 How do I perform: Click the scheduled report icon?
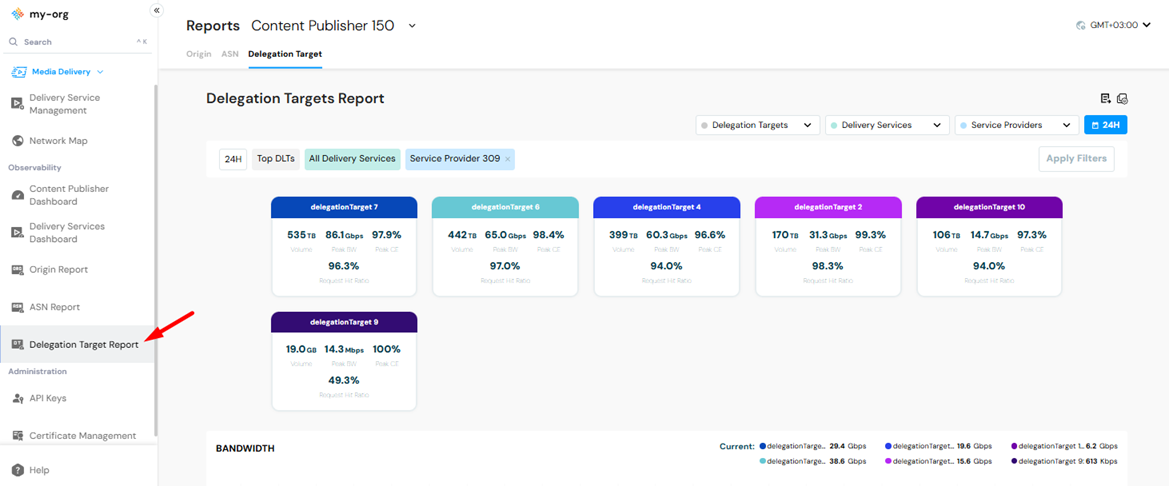[x=1122, y=98]
